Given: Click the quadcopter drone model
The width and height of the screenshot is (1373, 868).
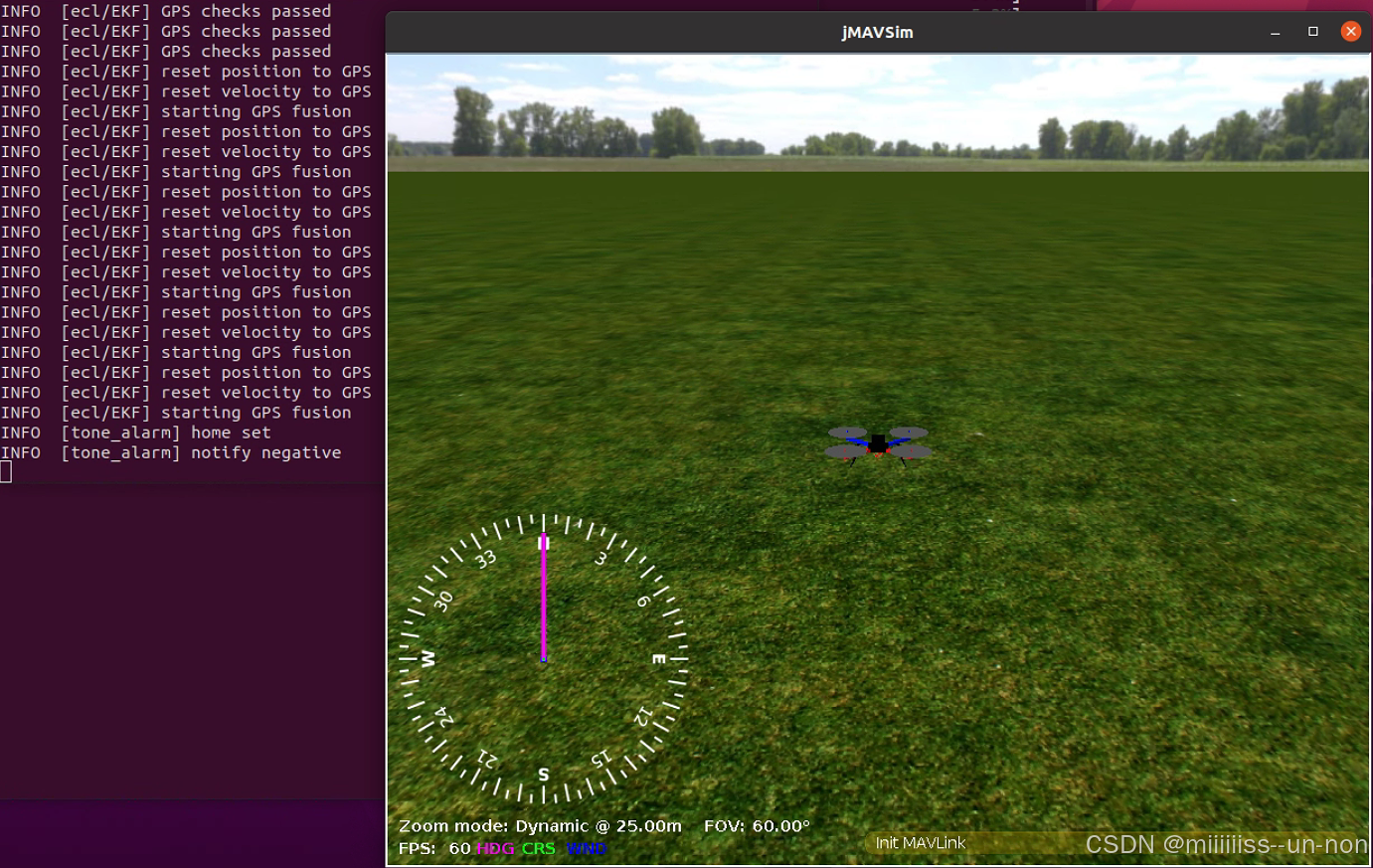Looking at the screenshot, I should click(878, 444).
